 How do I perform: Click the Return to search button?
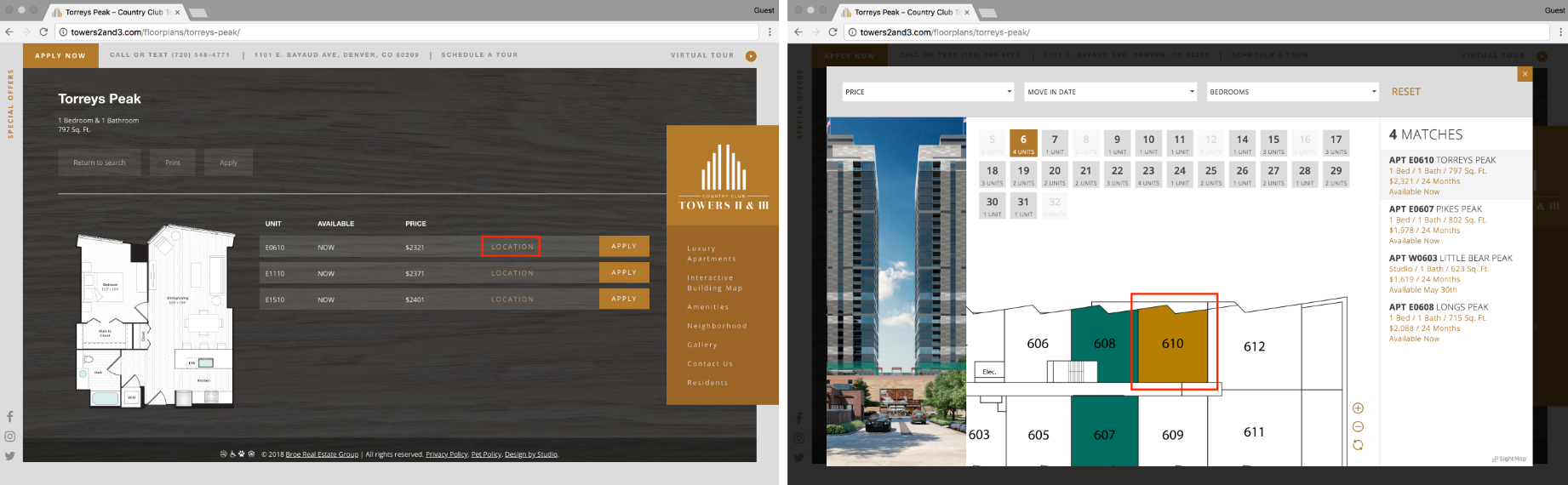pyautogui.click(x=100, y=163)
